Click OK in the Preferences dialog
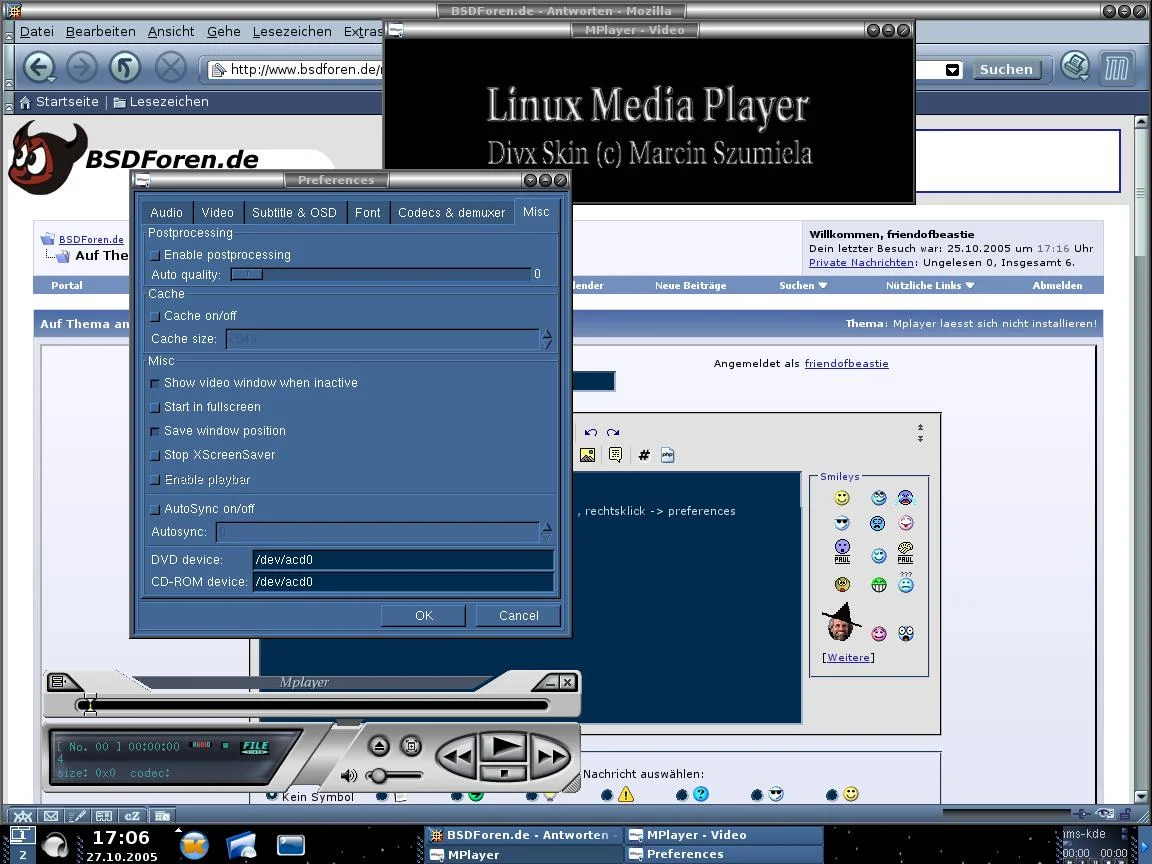 coord(423,616)
